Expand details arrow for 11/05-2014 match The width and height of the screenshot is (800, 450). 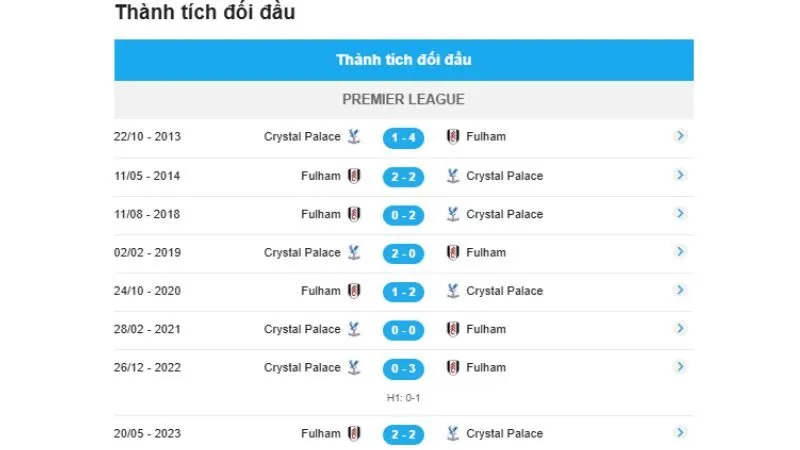pos(680,175)
